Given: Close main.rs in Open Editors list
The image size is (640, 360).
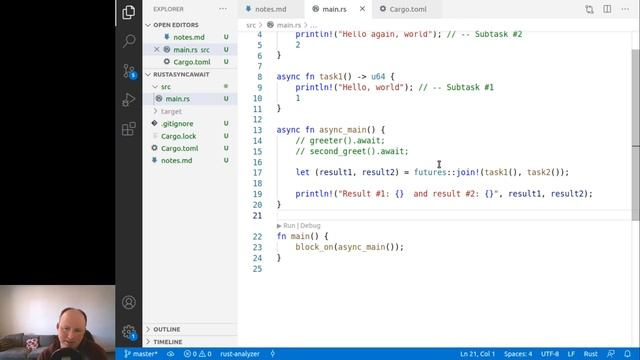Looking at the screenshot, I should pos(157,49).
